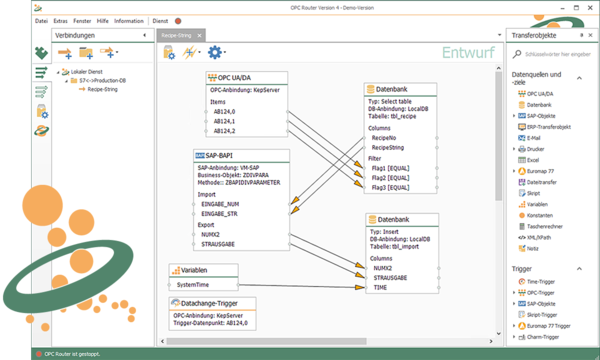Select Datenbank transfer object in right panel

coord(535,105)
